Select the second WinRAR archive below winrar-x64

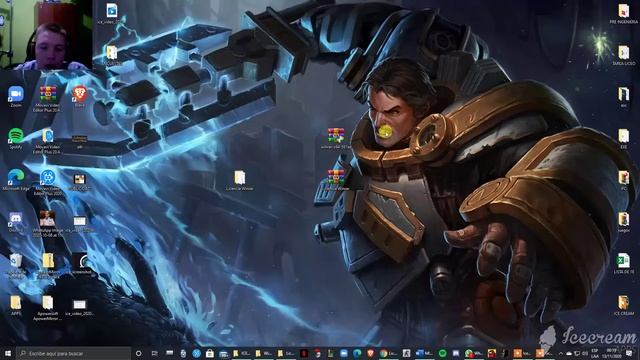pos(336,180)
